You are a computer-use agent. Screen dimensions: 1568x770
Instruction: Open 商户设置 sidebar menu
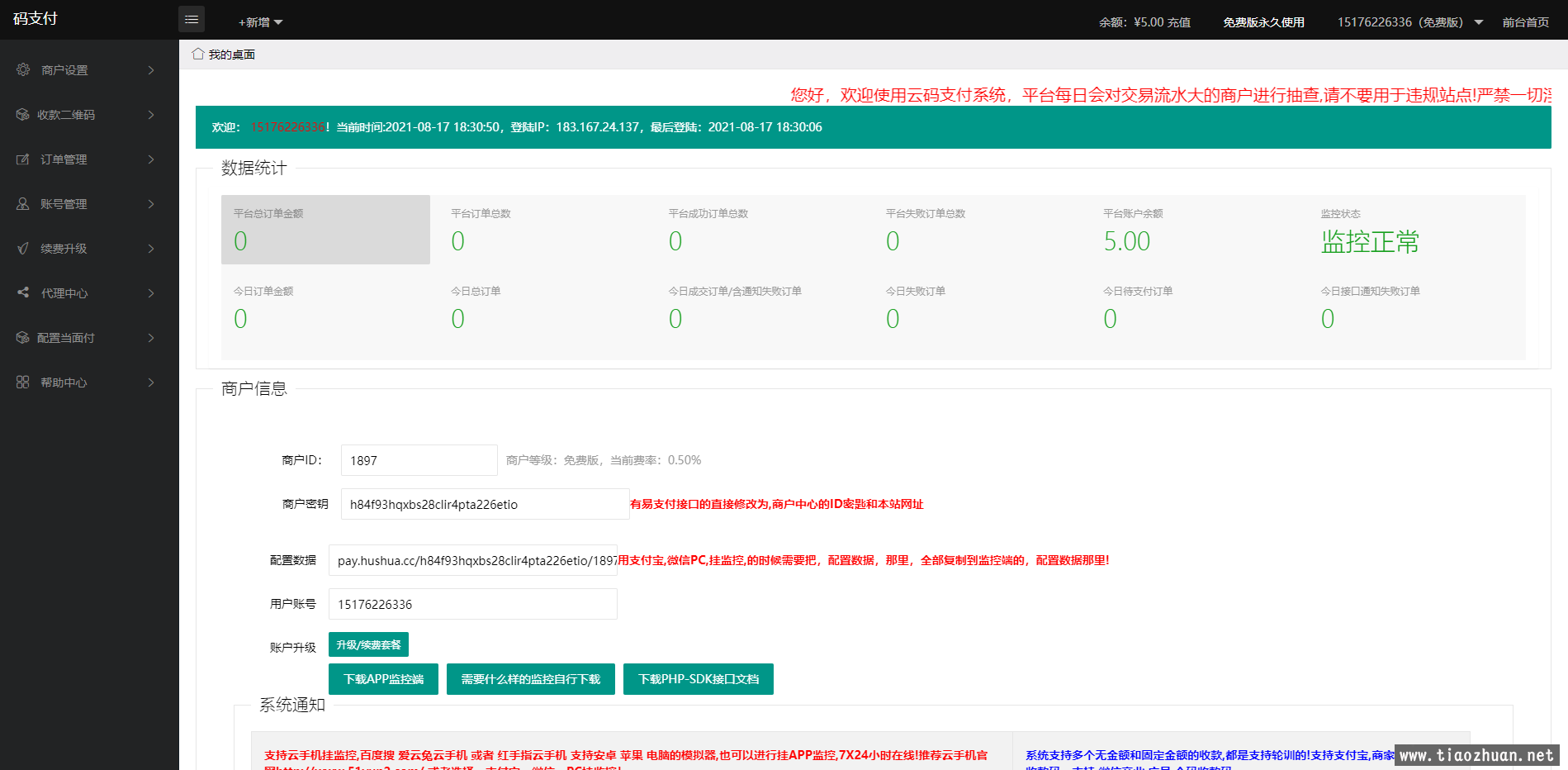click(89, 70)
